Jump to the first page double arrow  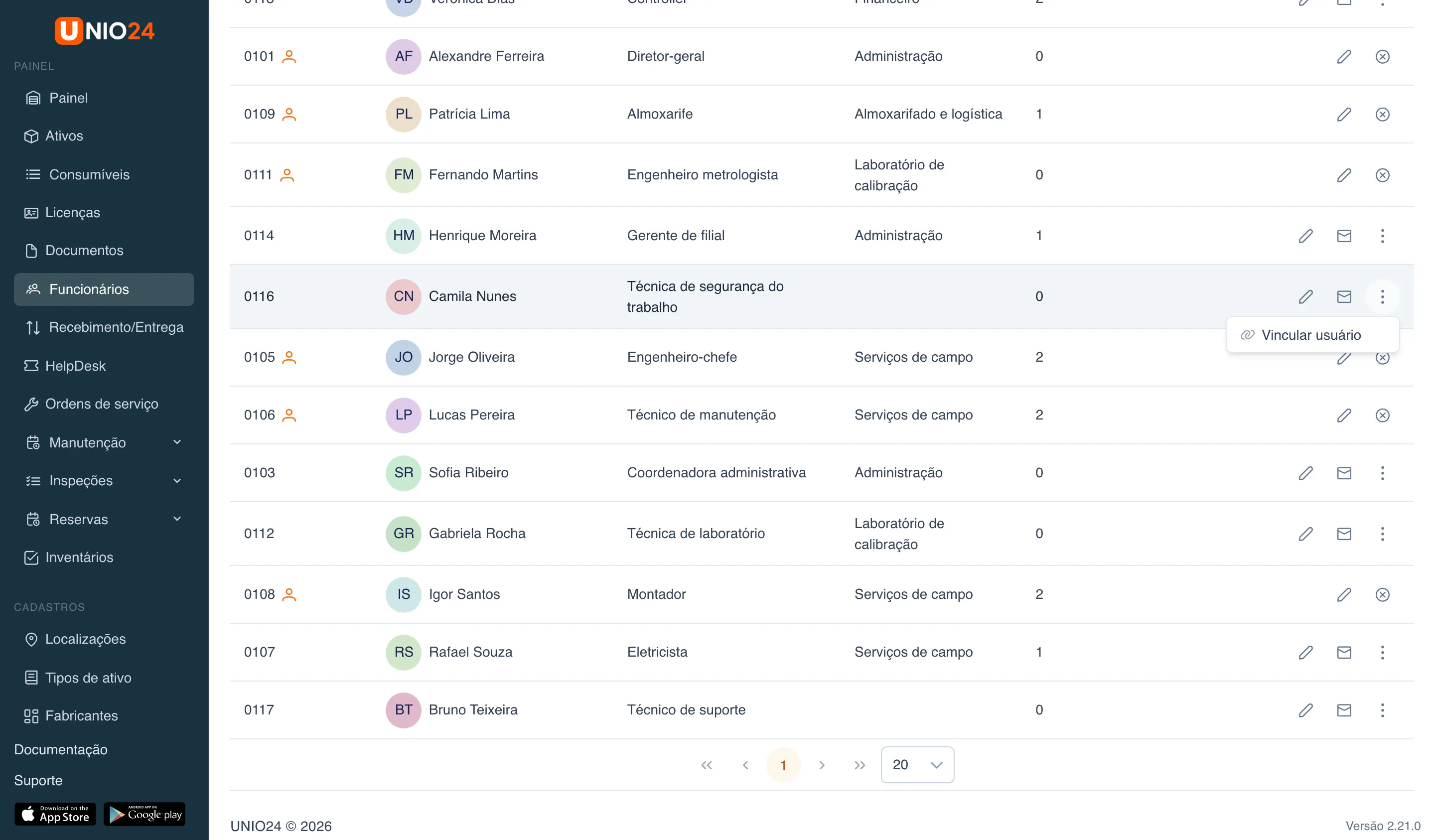[706, 765]
